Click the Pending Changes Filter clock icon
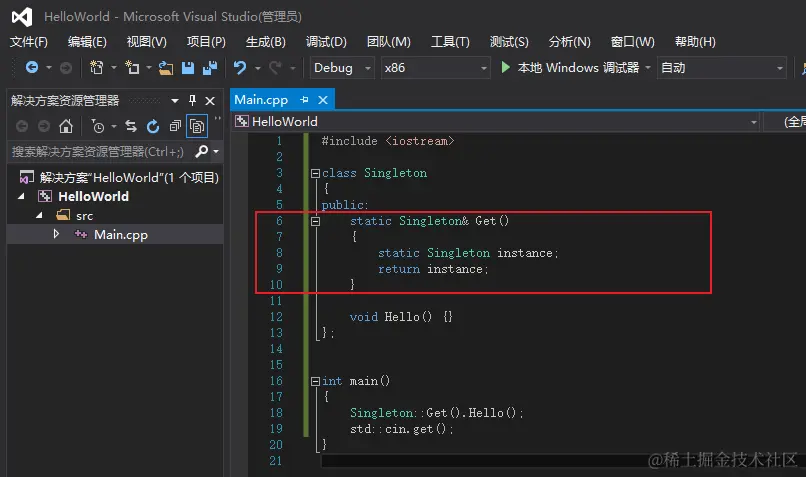Image resolution: width=806 pixels, height=477 pixels. pyautogui.click(x=97, y=126)
